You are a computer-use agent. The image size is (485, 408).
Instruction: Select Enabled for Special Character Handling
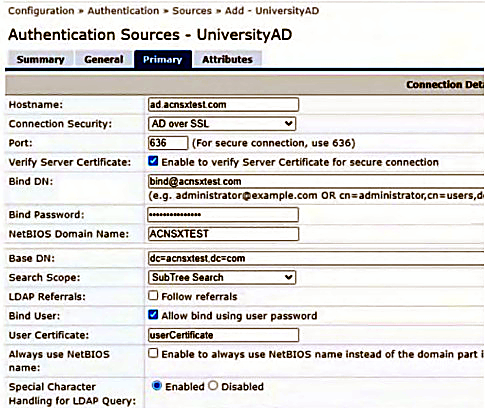tap(157, 386)
